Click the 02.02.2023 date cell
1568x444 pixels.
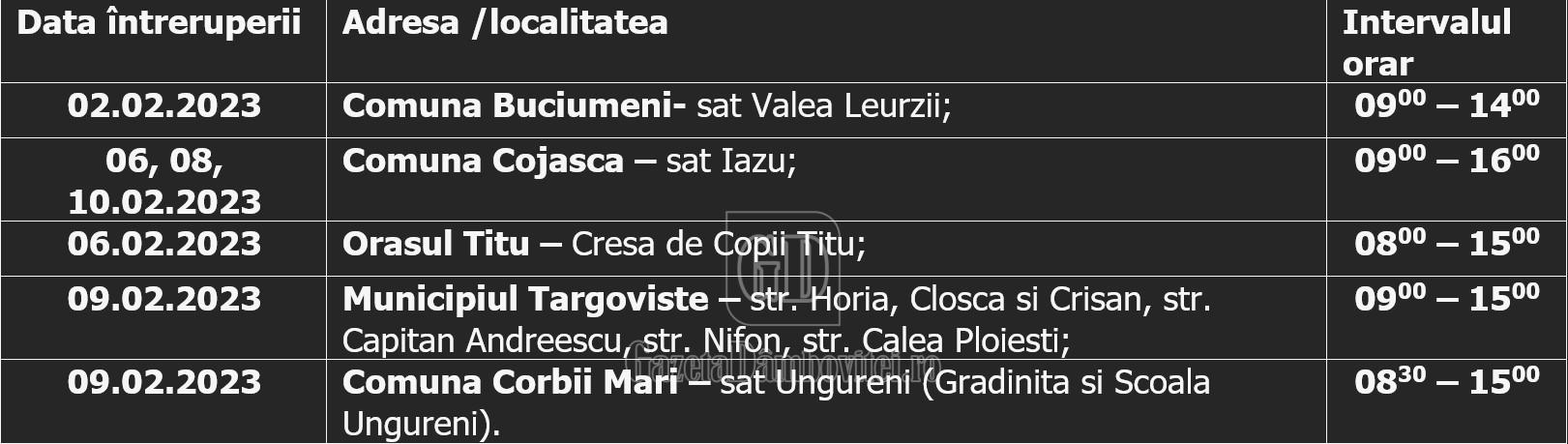[x=163, y=110]
